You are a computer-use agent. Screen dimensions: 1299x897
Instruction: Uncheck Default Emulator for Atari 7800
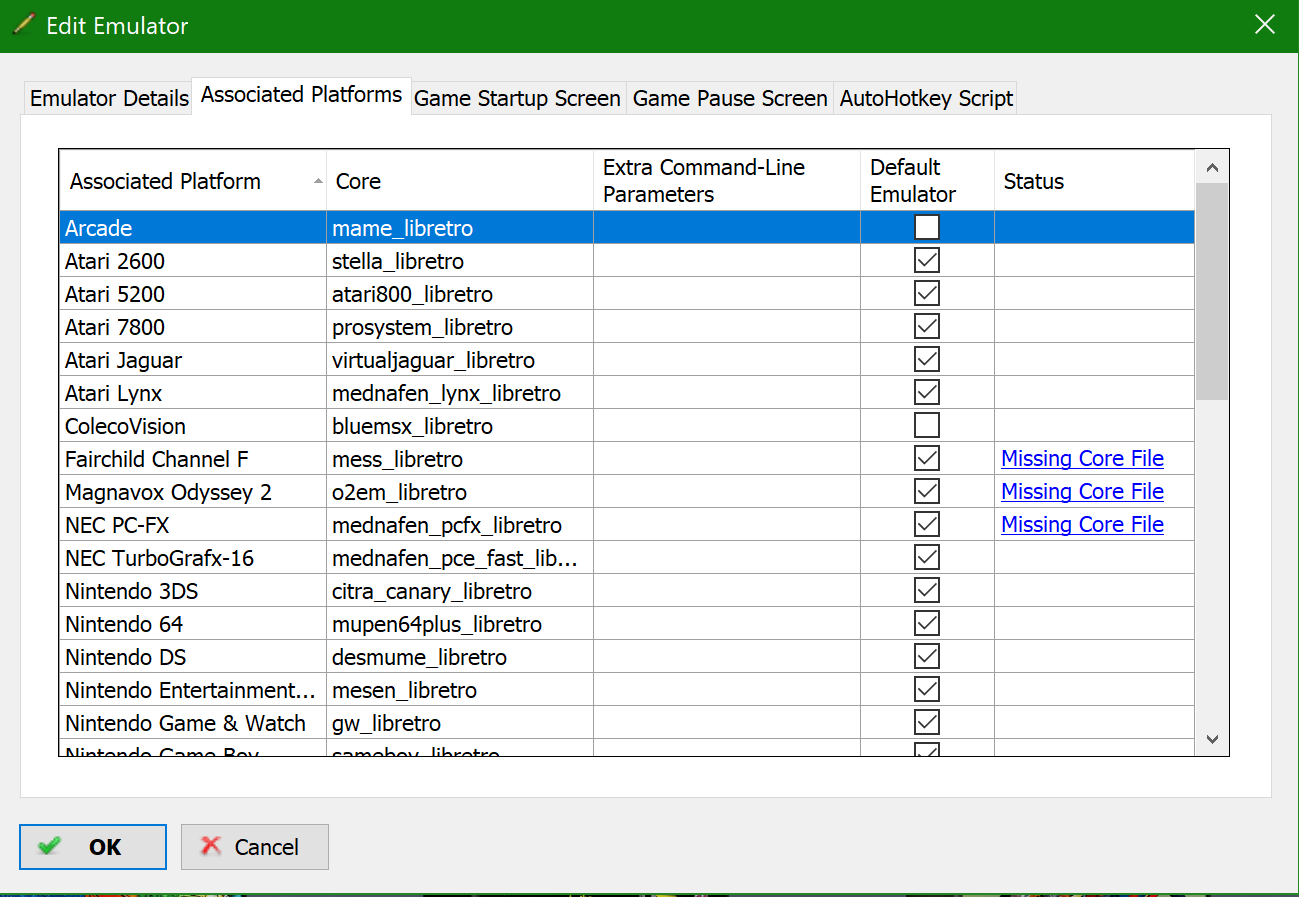(x=927, y=327)
